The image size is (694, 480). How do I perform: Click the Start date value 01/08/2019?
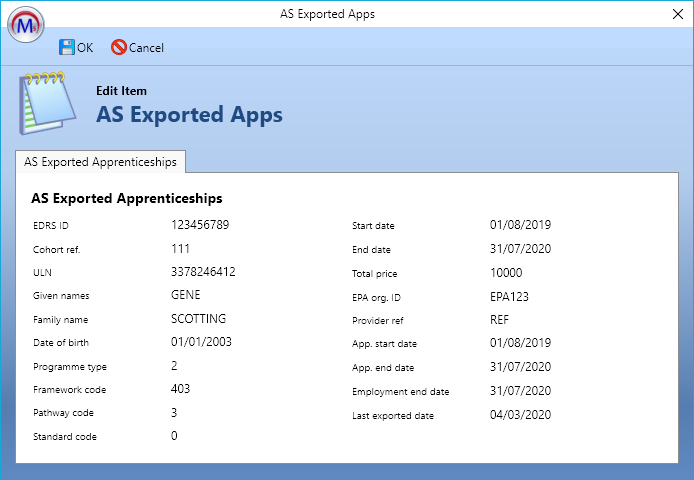click(x=520, y=225)
